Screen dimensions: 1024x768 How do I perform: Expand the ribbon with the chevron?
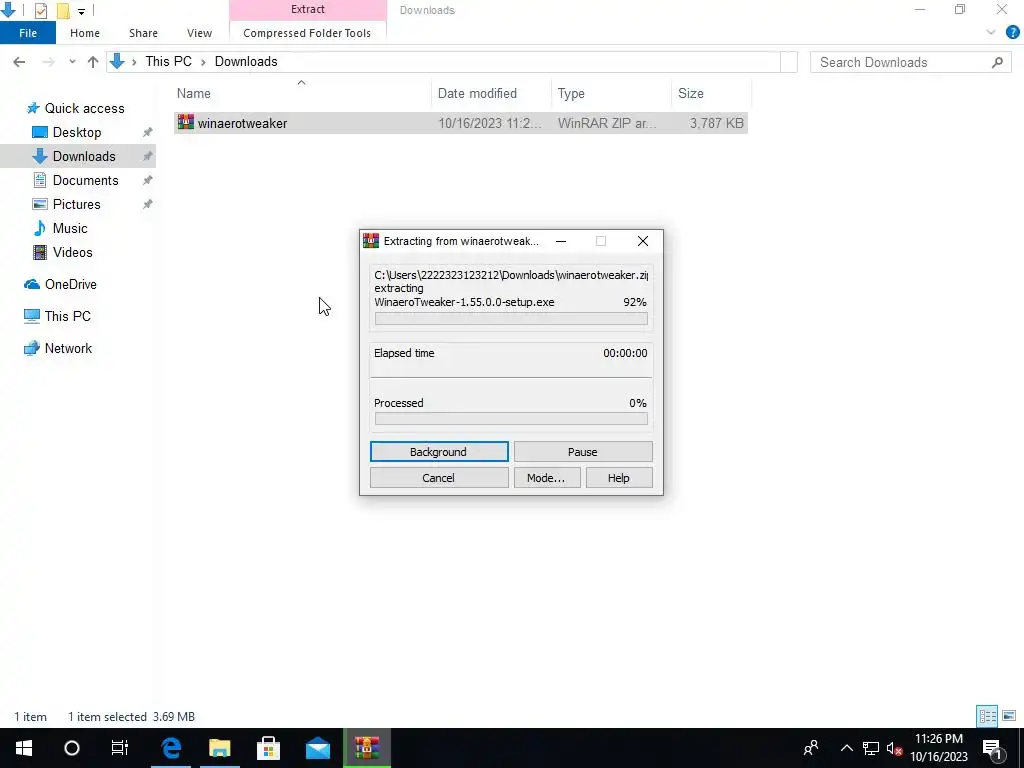pos(991,32)
